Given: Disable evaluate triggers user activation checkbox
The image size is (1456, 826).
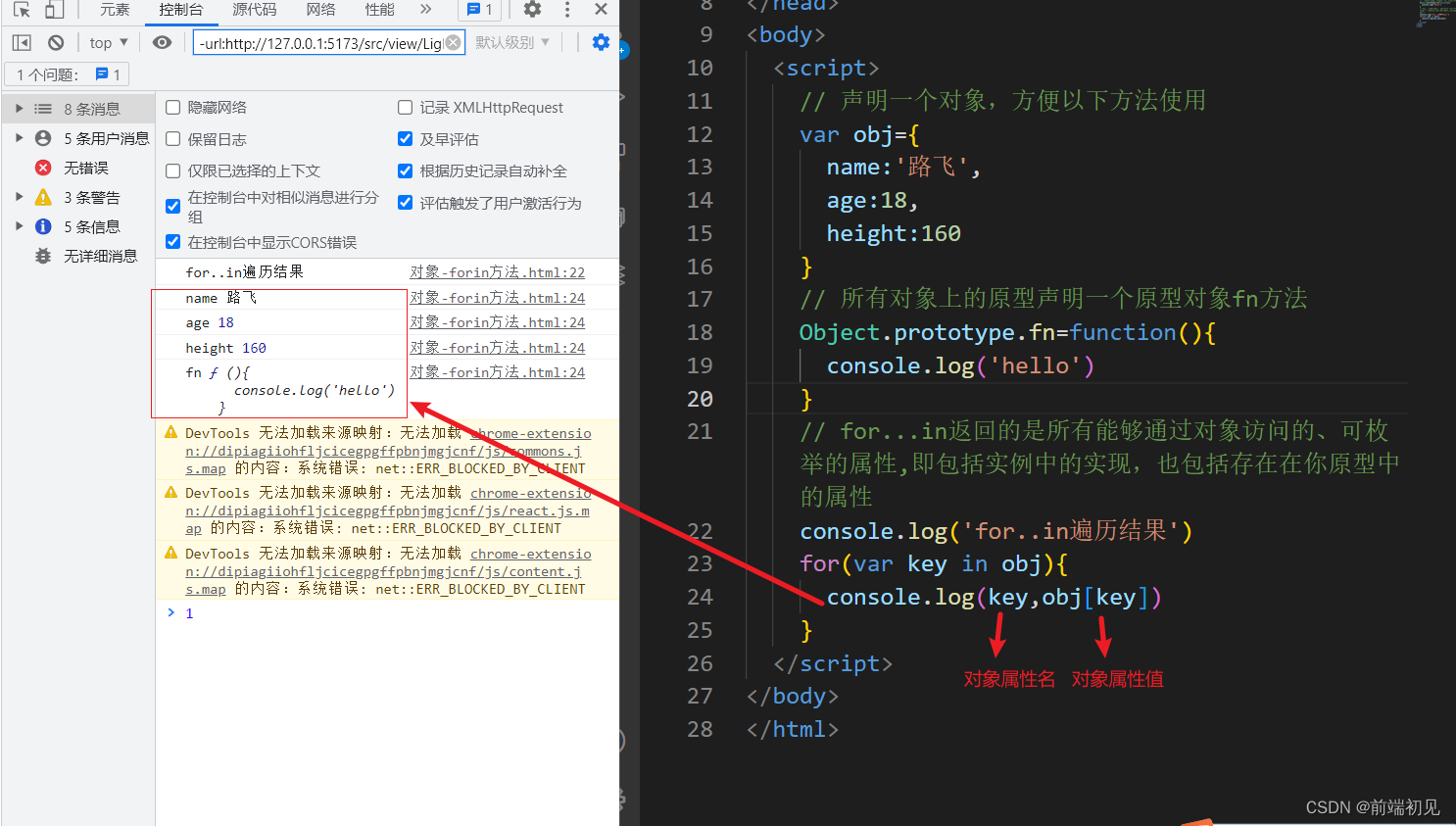Looking at the screenshot, I should click(405, 202).
